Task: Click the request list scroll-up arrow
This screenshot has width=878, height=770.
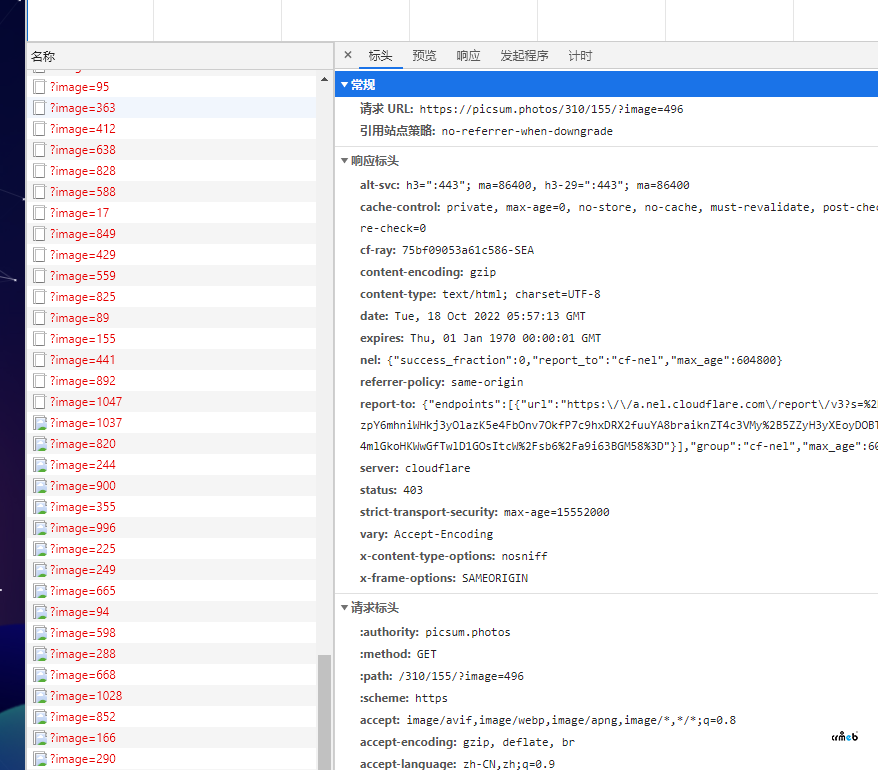Action: [324, 79]
